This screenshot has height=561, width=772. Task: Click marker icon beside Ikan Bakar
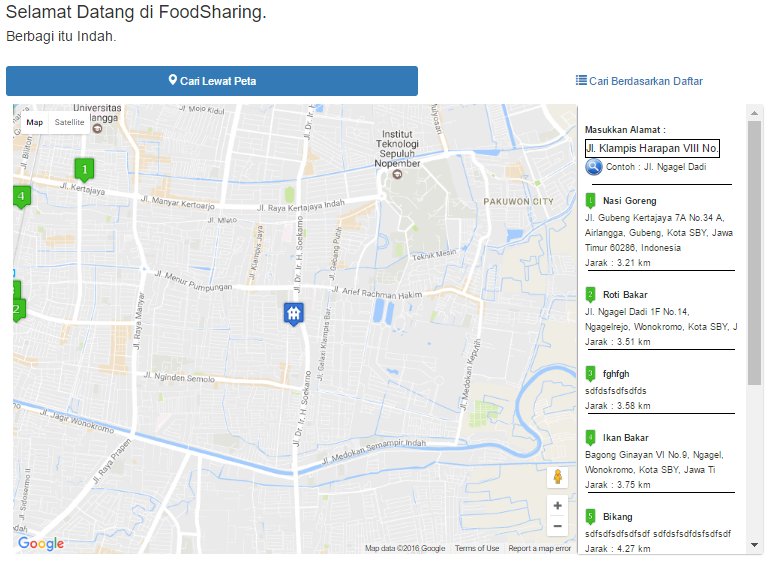[590, 438]
